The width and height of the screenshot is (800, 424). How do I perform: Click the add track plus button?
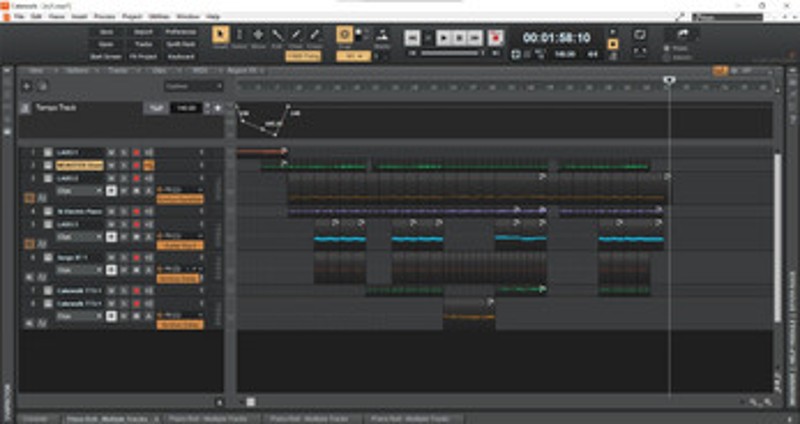[27, 86]
